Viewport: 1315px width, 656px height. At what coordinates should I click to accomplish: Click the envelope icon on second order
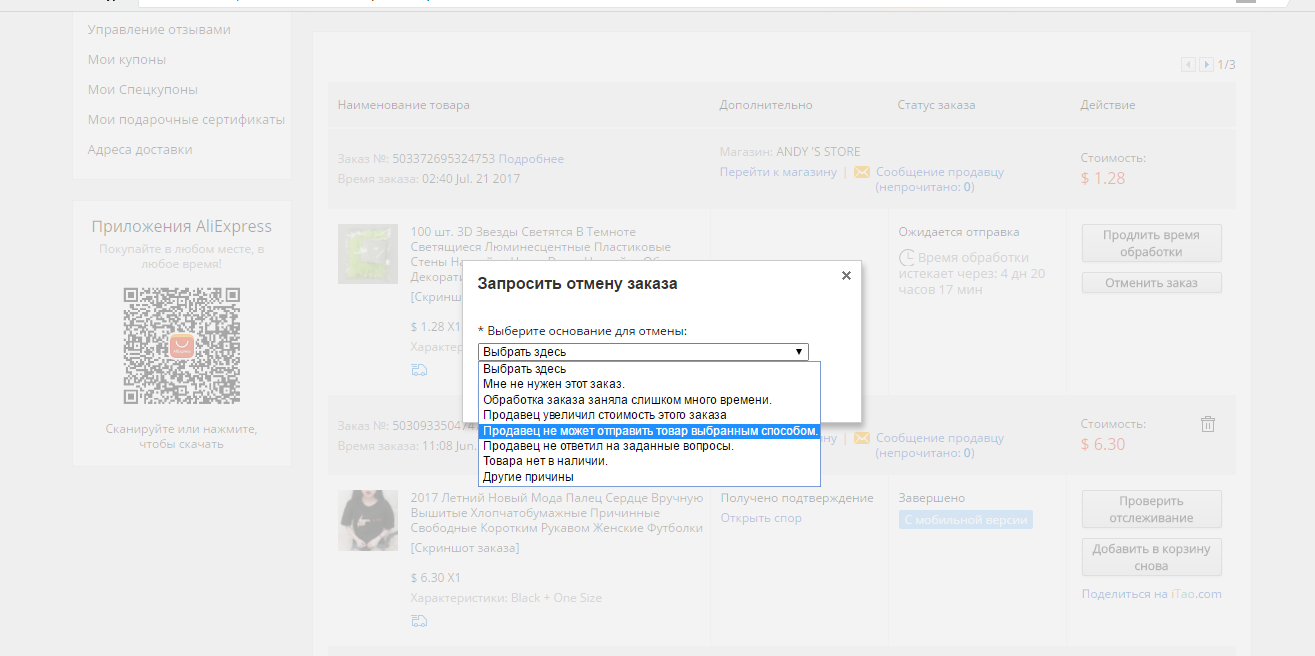tap(861, 438)
